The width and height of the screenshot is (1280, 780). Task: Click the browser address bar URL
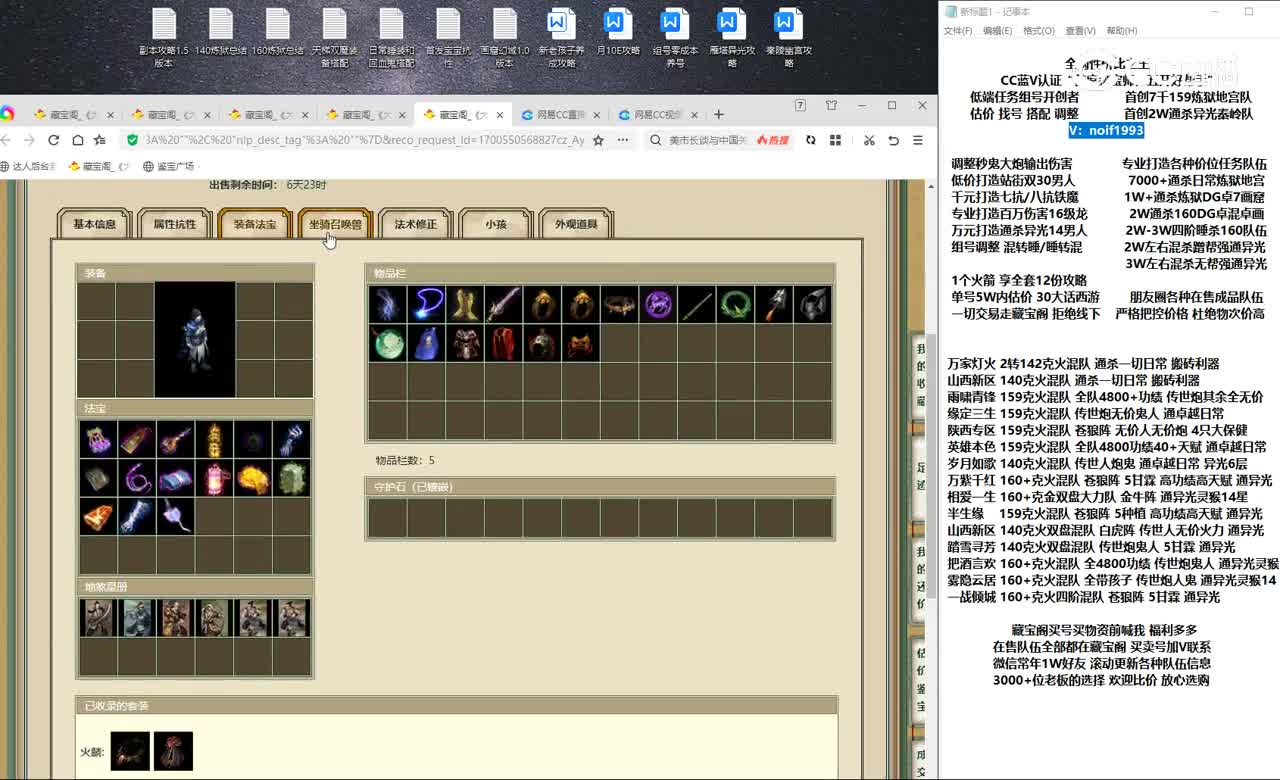(x=365, y=140)
